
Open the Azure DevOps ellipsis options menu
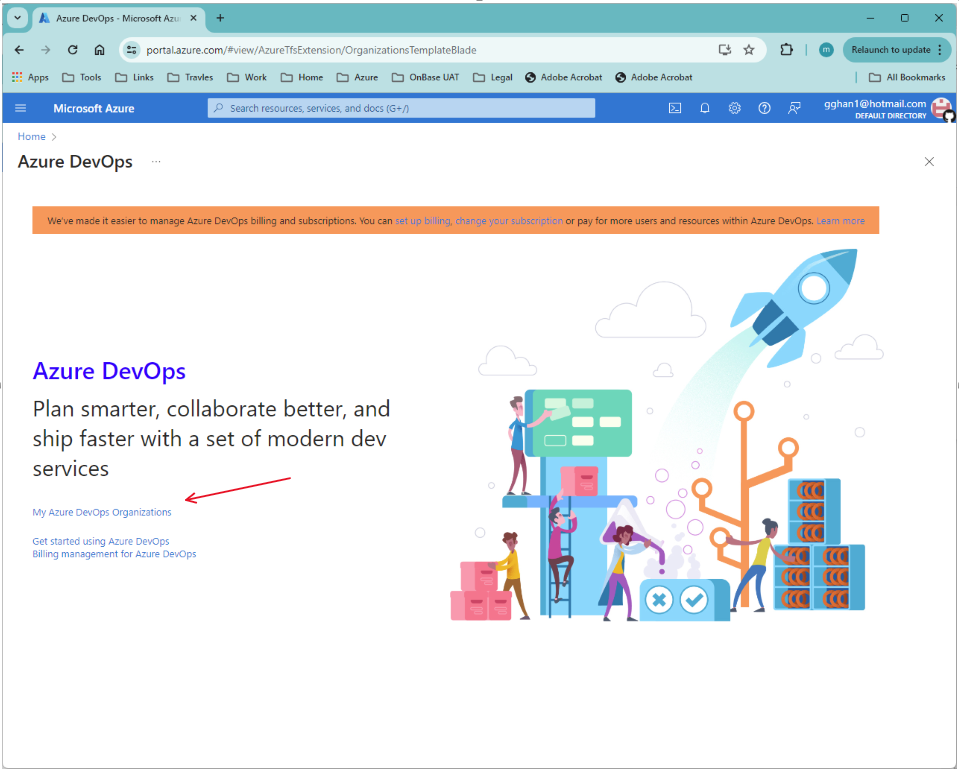click(x=155, y=162)
